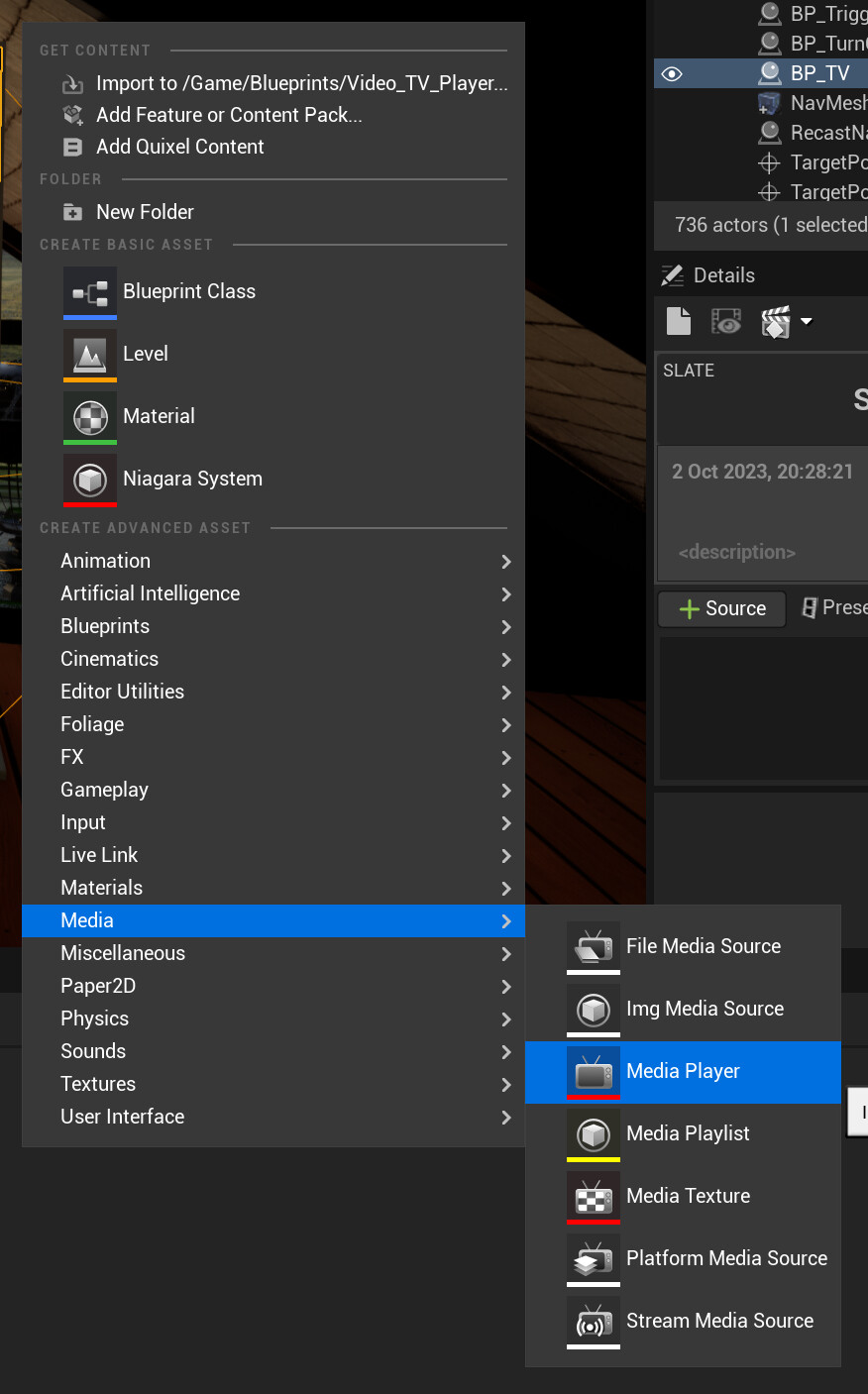This screenshot has height=1394, width=868.
Task: Create a new Blueprint Class asset
Action: coord(188,291)
